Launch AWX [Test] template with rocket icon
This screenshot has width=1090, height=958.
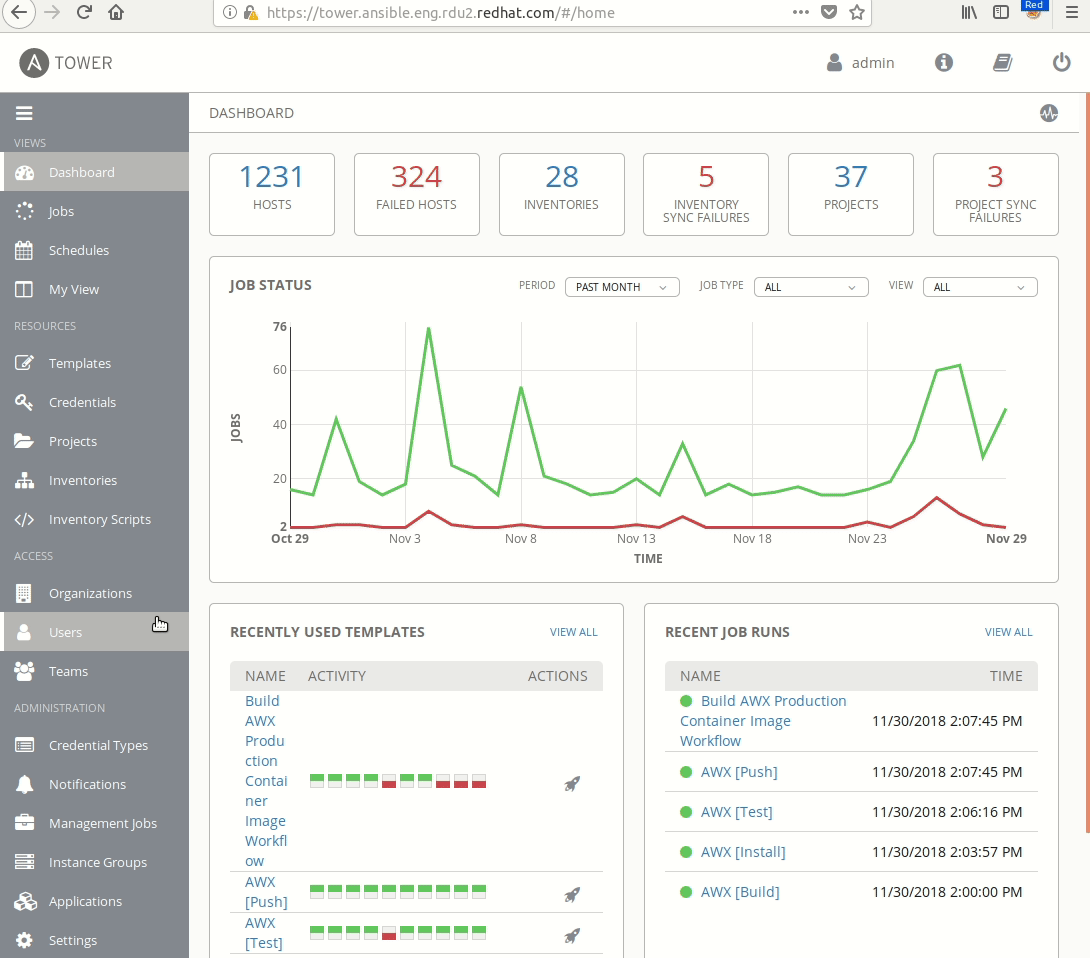click(571, 936)
